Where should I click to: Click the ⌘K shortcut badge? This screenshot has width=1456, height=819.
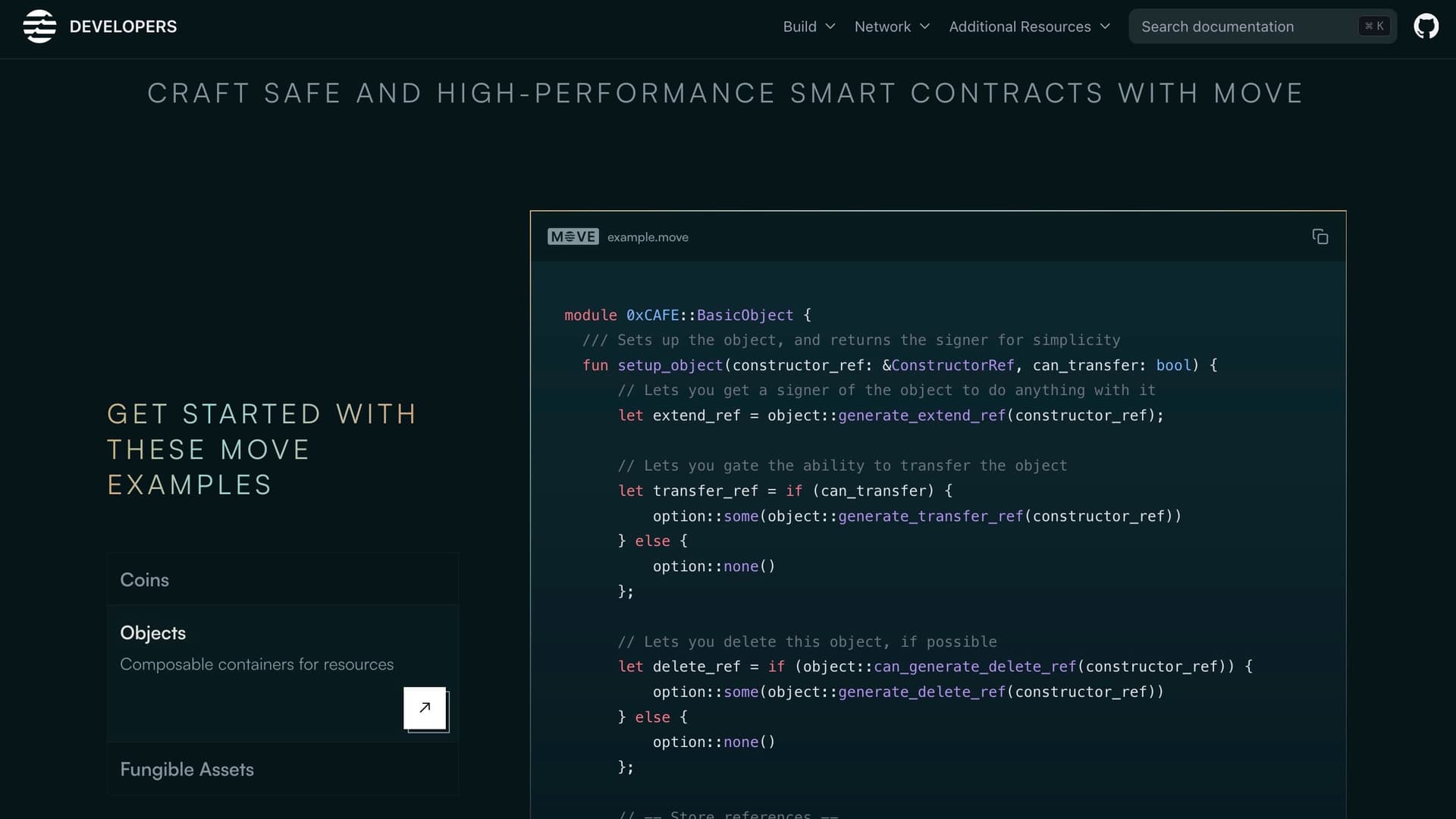pyautogui.click(x=1374, y=27)
